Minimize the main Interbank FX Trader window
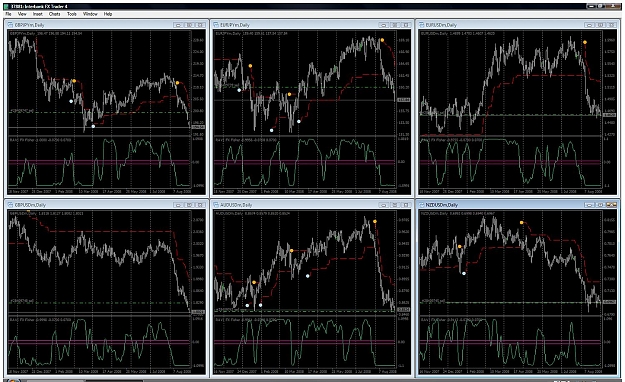The image size is (625, 382). coord(592,6)
